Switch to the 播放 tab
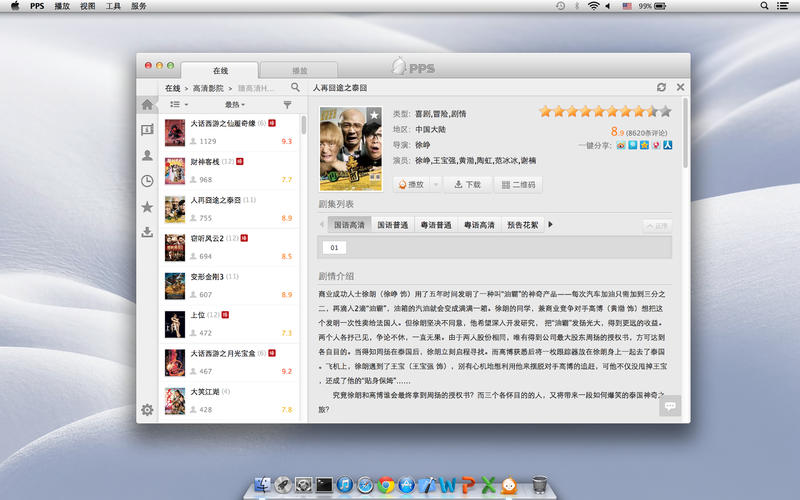This screenshot has height=500, width=800. coord(299,70)
